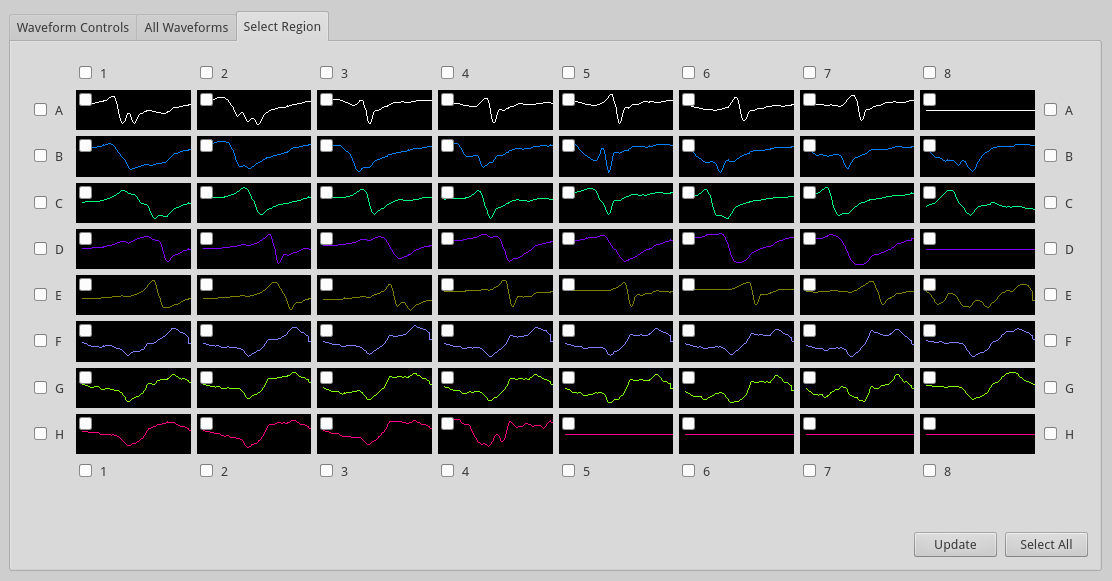Viewport: 1112px width, 581px height.
Task: Tick the bottom column 8 checkbox
Action: coord(930,470)
